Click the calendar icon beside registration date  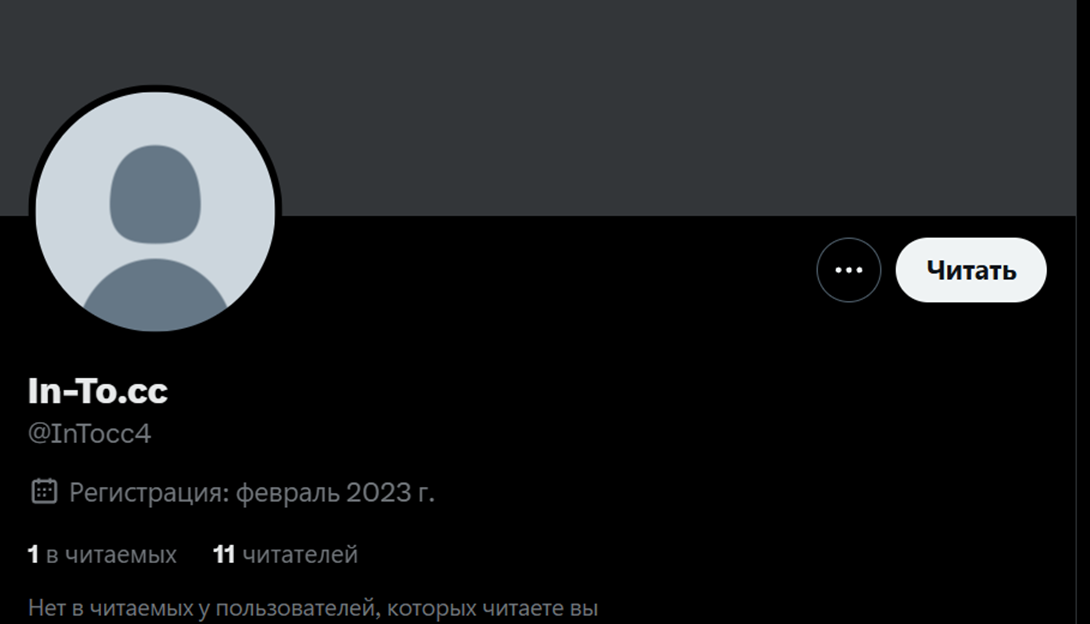pos(44,491)
